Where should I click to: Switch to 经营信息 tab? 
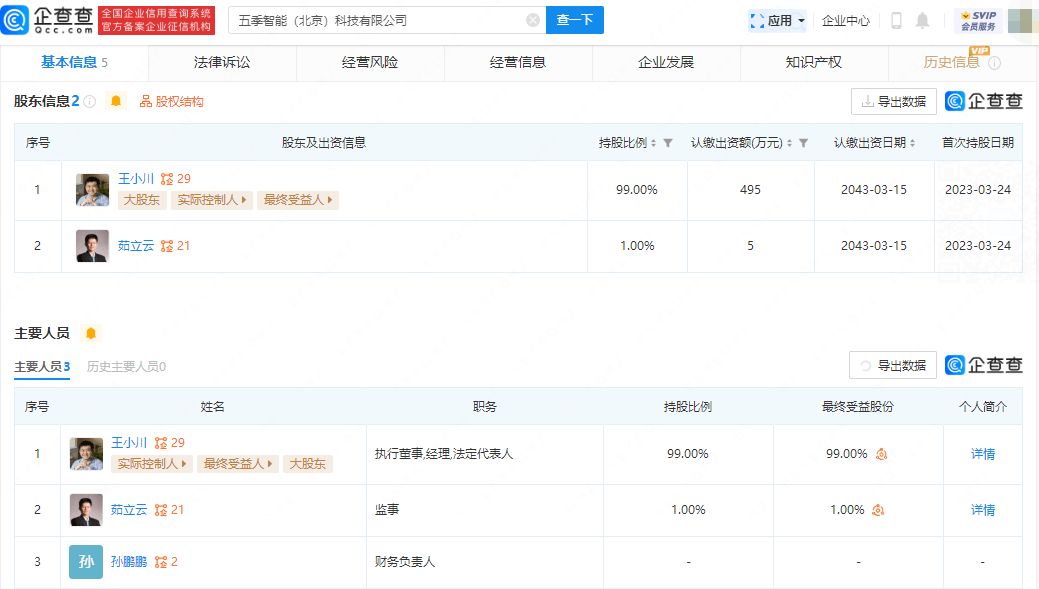pos(518,62)
